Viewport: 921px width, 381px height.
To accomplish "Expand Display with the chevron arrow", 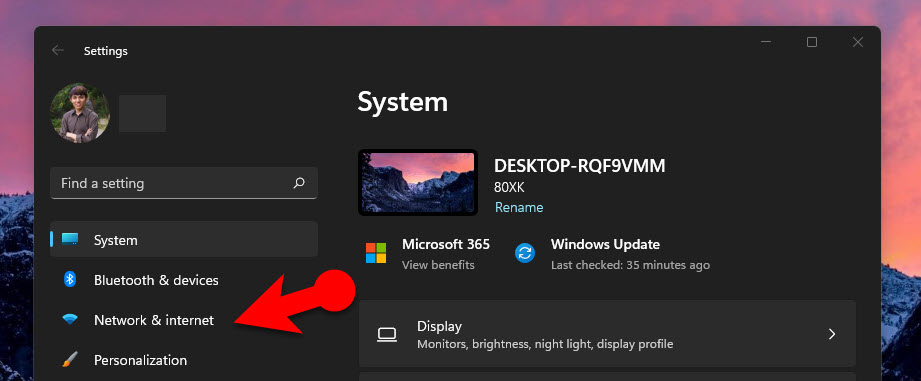I will [x=832, y=334].
